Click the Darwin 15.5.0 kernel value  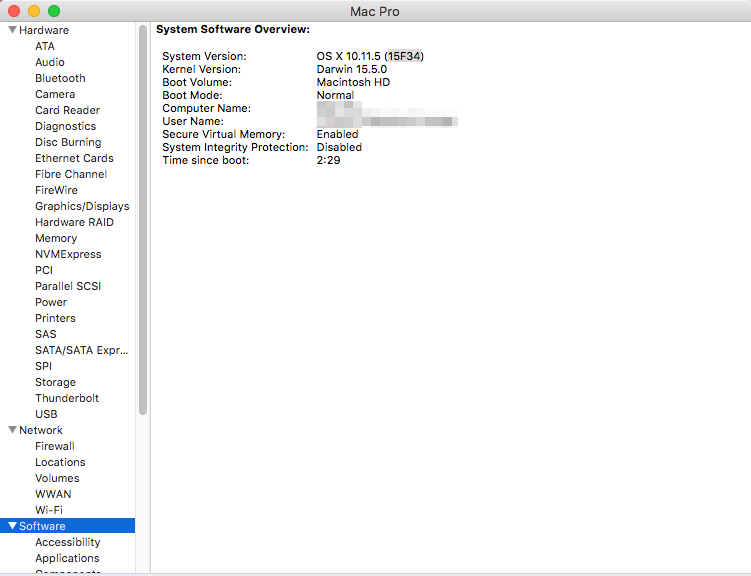[352, 69]
